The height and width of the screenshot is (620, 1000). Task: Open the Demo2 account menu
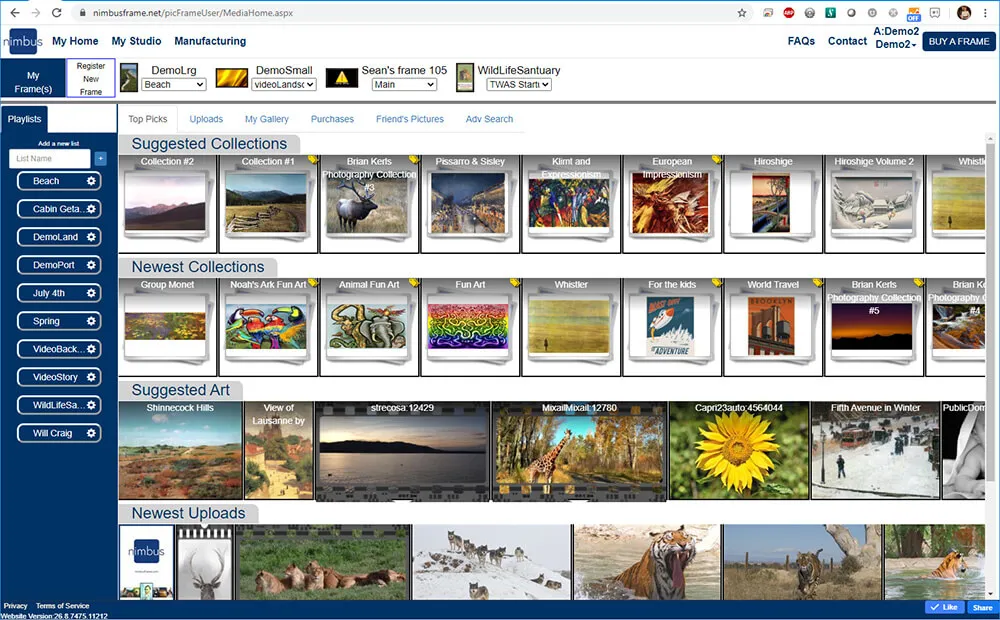895,44
